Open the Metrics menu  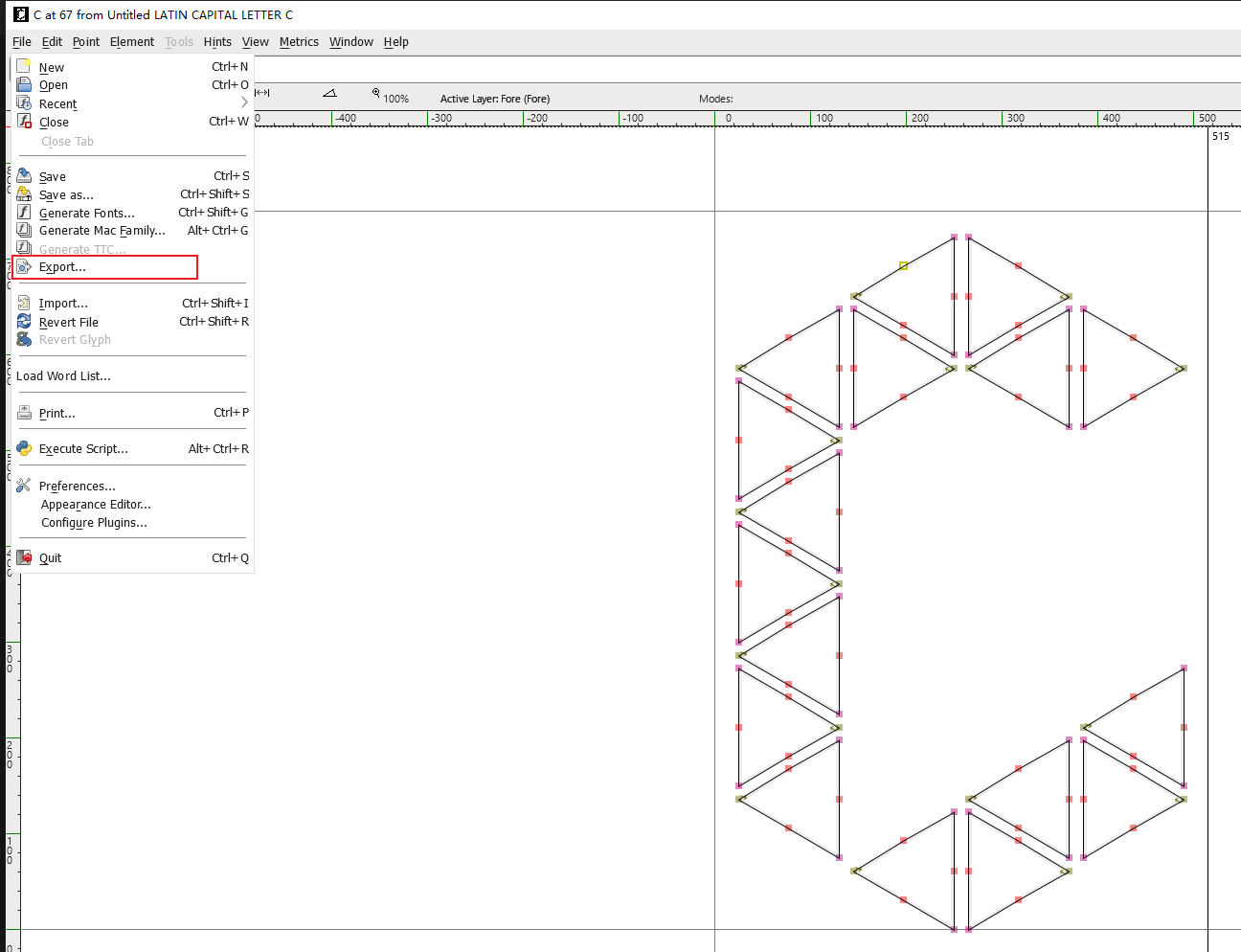pyautogui.click(x=299, y=42)
